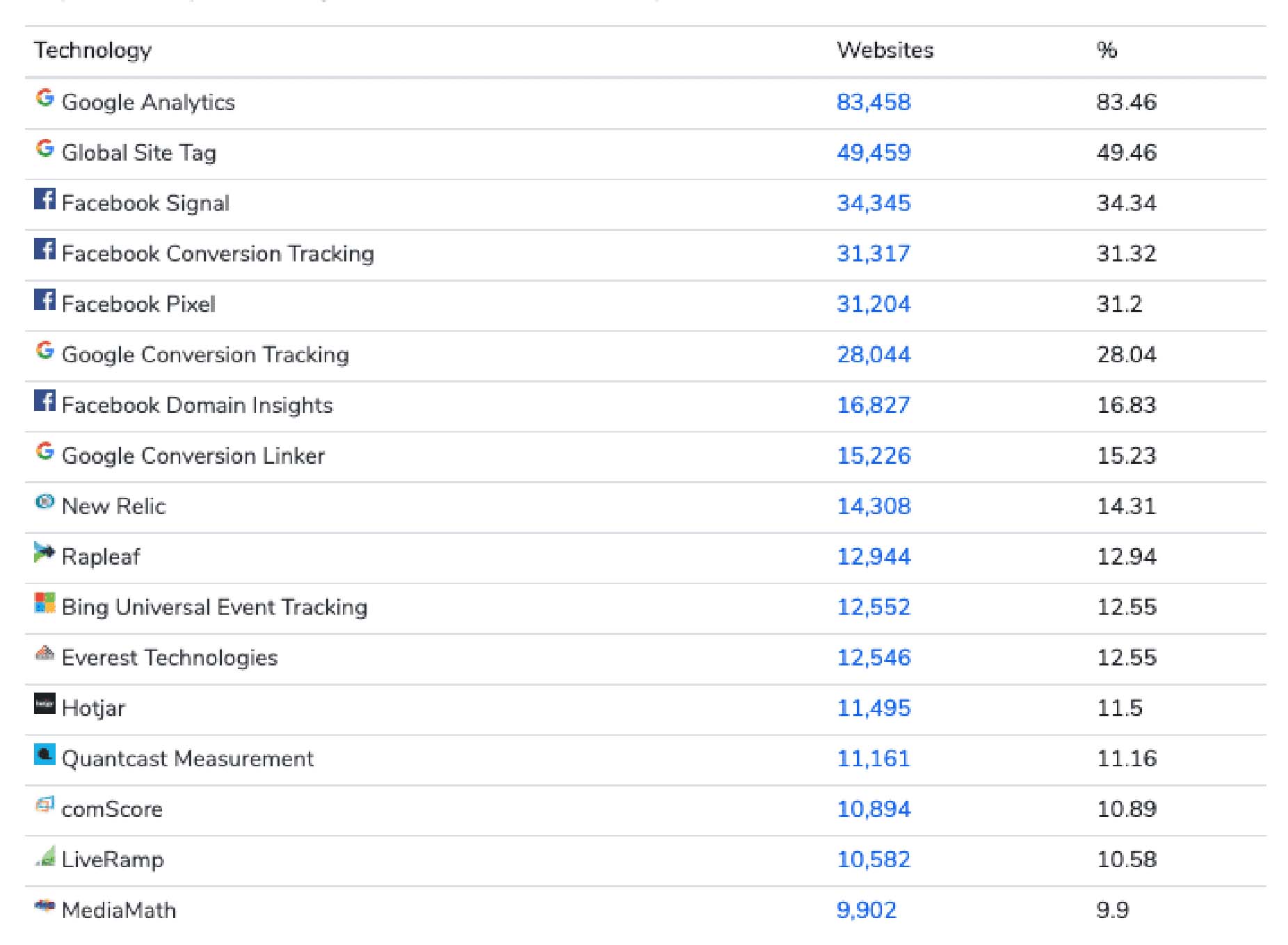Click the Technology column header
Screen dimensions: 1288x945
coord(93,50)
